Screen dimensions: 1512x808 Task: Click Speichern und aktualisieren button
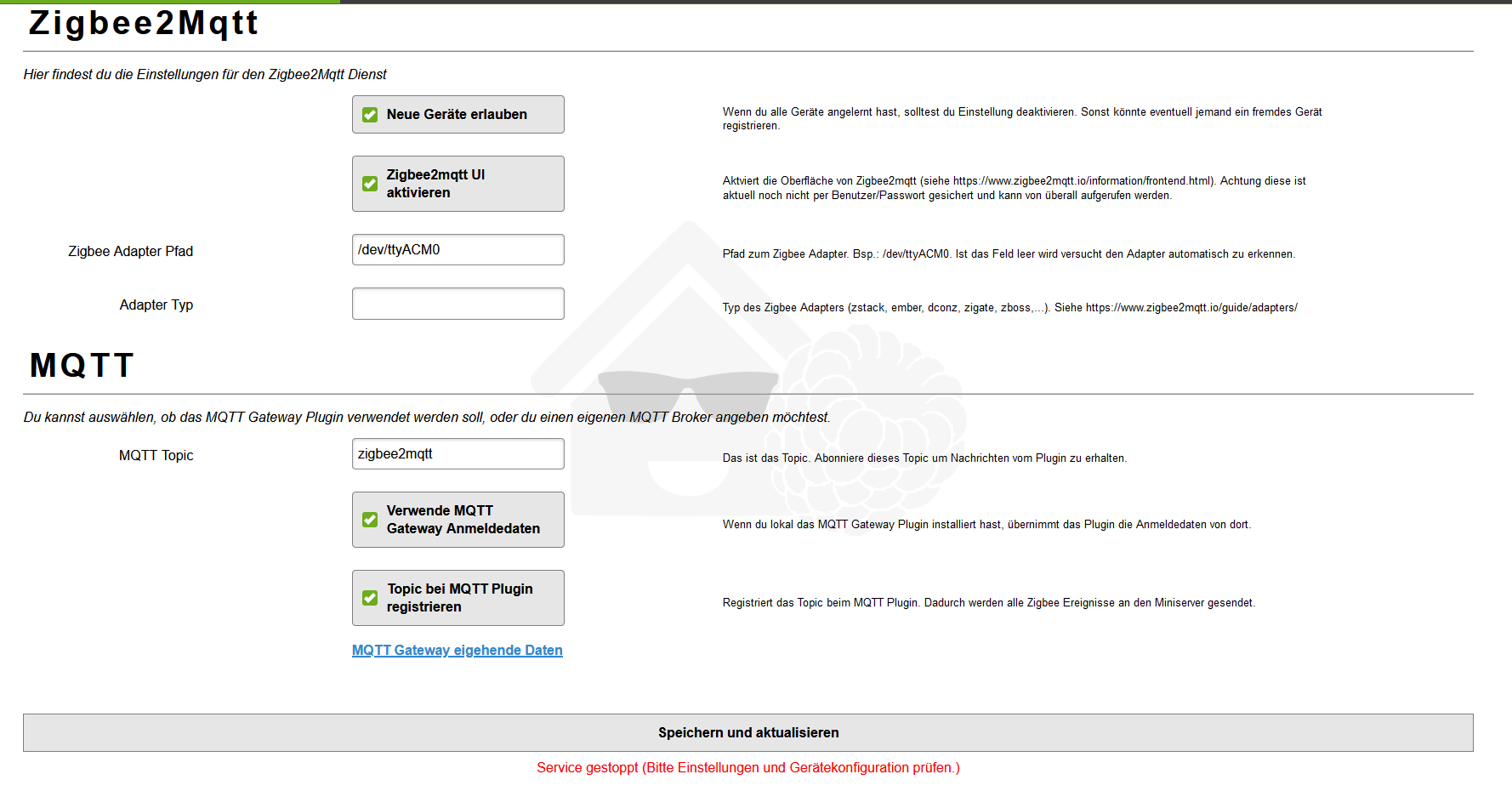[x=748, y=732]
